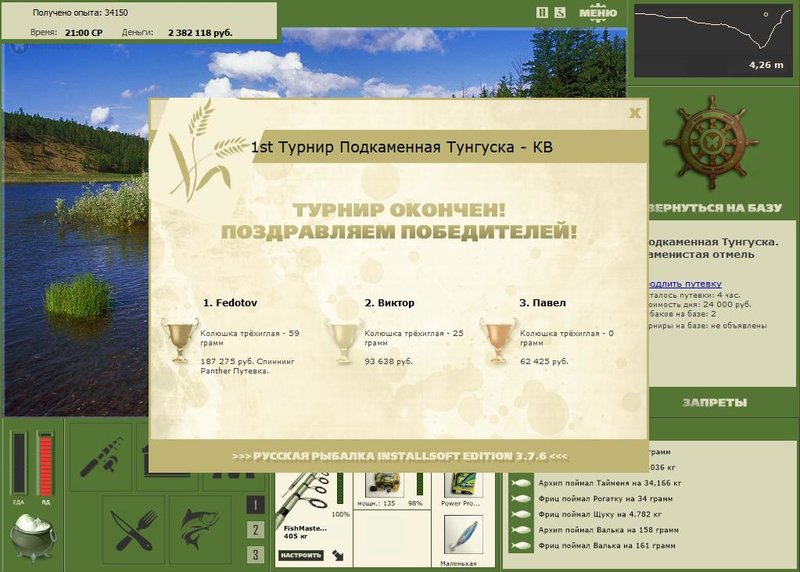This screenshot has height=572, width=800.
Task: Click log entry Архип поймал Тайменя на 34,166 кг
Action: (x=610, y=483)
